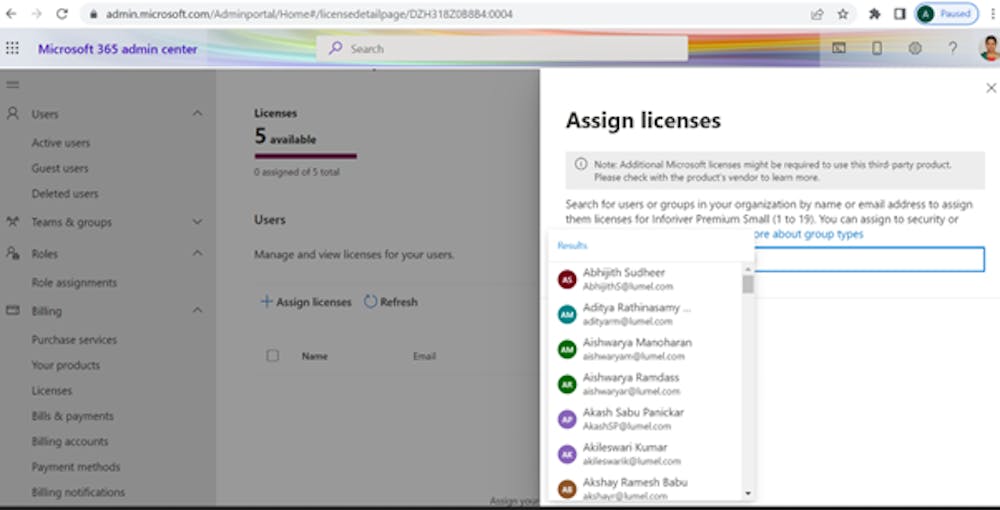The height and width of the screenshot is (510, 1000).
Task: Open browser side panel icon
Action: pyautogui.click(x=900, y=14)
